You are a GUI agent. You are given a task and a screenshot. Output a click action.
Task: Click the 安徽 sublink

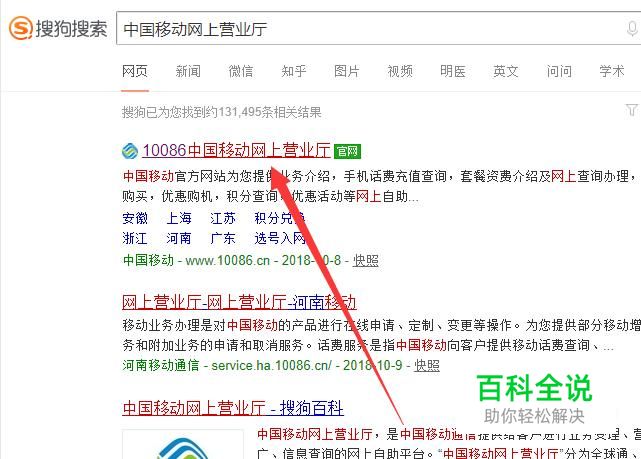(x=135, y=218)
